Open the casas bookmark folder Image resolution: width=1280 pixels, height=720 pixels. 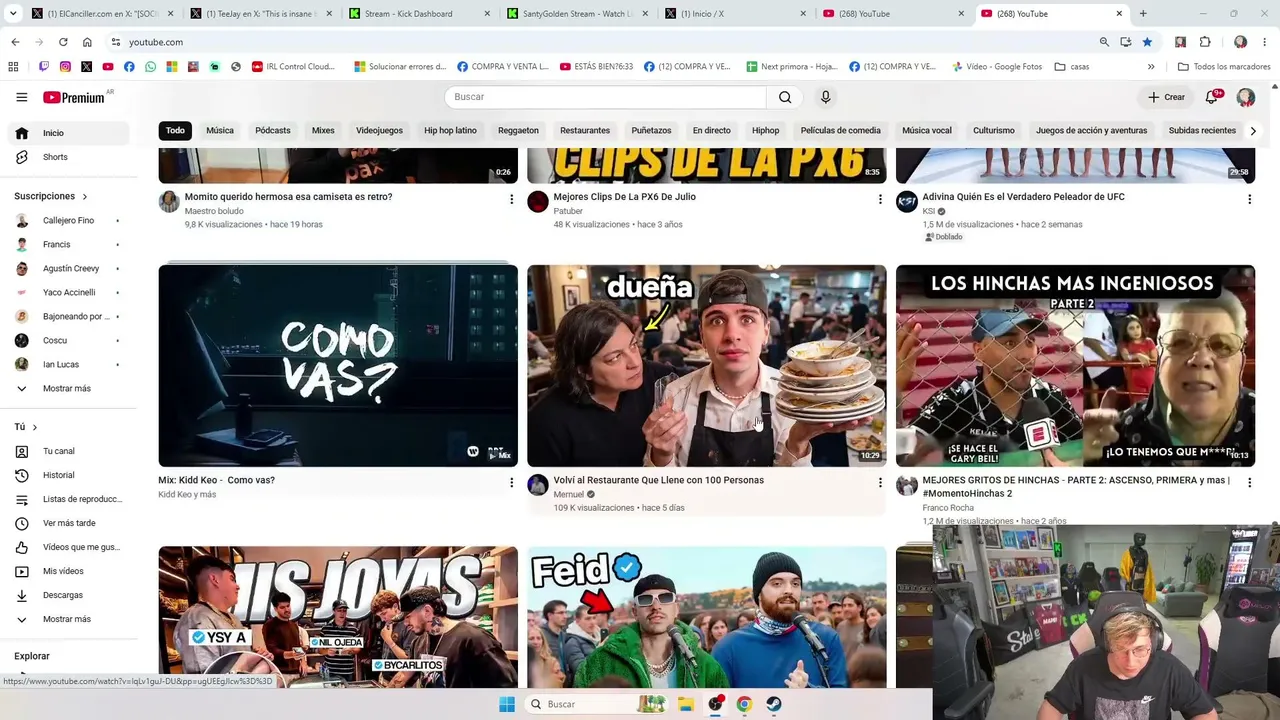[1072, 67]
